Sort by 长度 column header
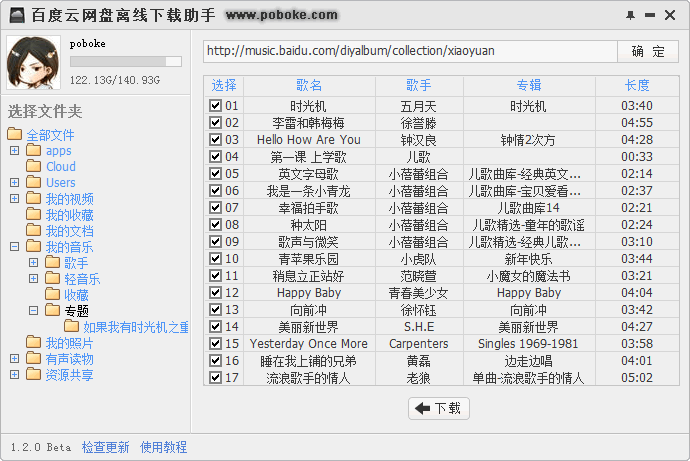The image size is (690, 461). click(x=637, y=85)
